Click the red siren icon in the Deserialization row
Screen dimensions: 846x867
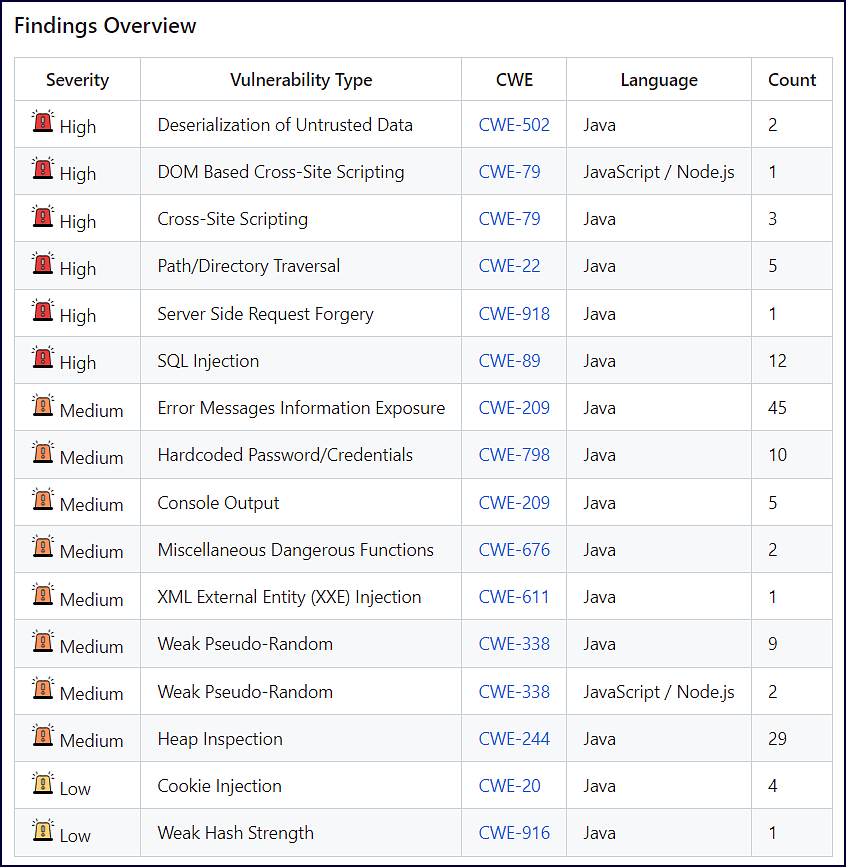[43, 123]
